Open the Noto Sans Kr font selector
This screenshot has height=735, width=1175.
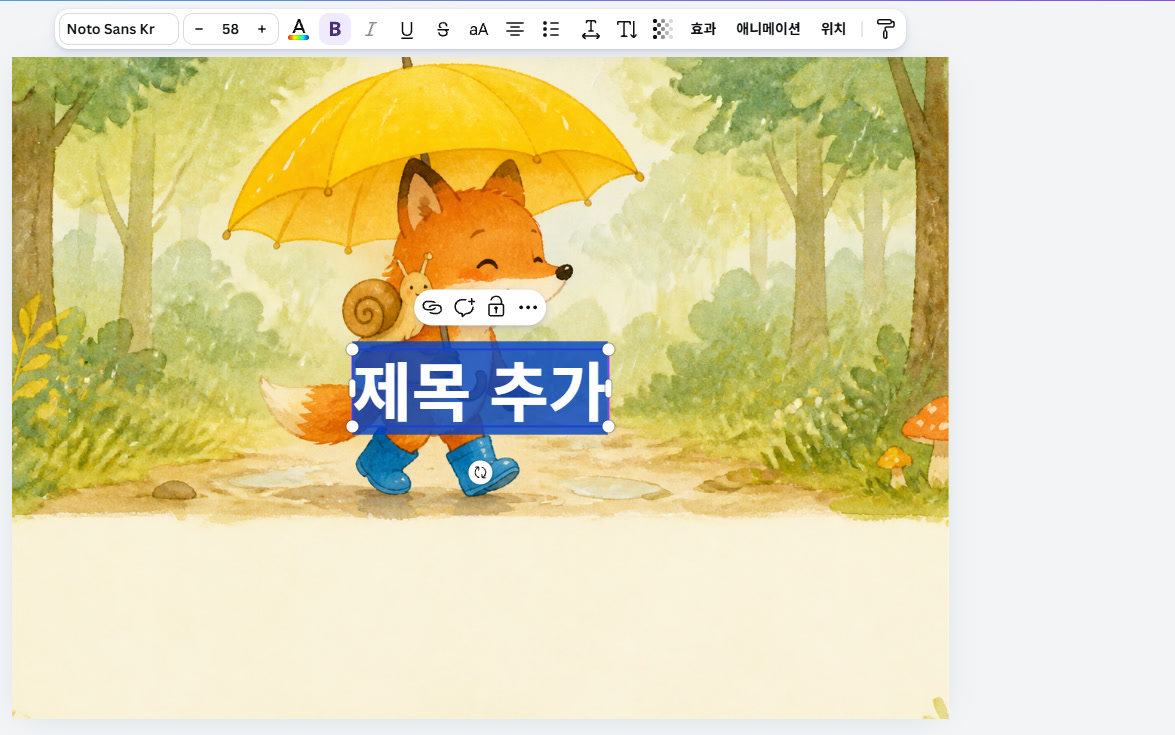coord(118,29)
